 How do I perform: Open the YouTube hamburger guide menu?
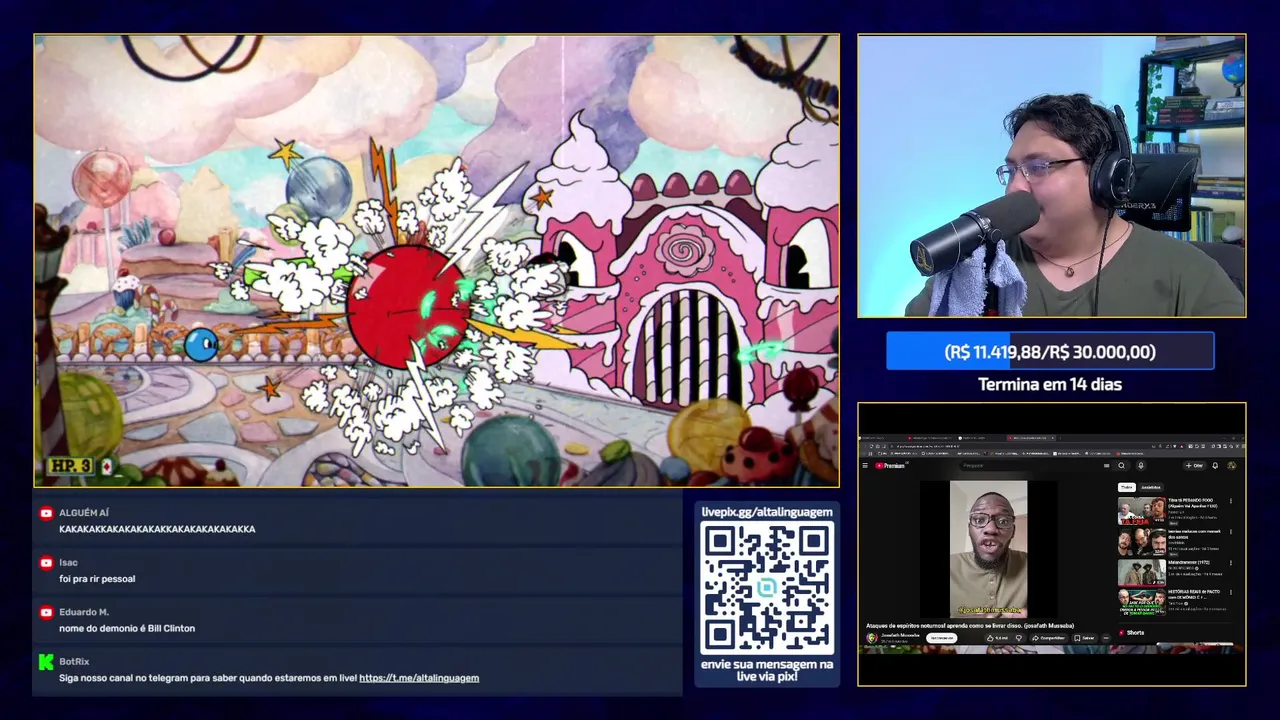click(865, 466)
